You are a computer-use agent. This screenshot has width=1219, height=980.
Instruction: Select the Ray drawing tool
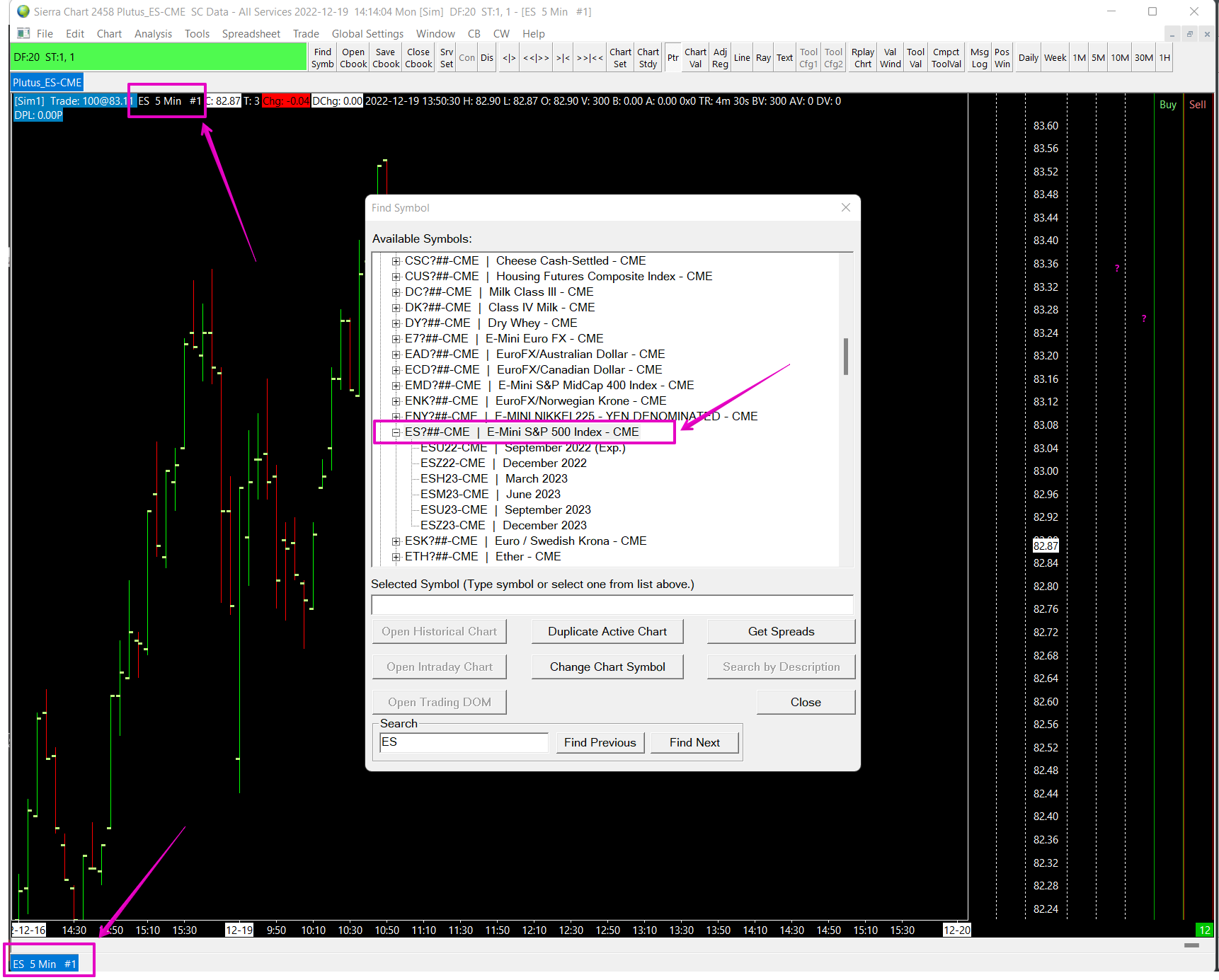763,58
